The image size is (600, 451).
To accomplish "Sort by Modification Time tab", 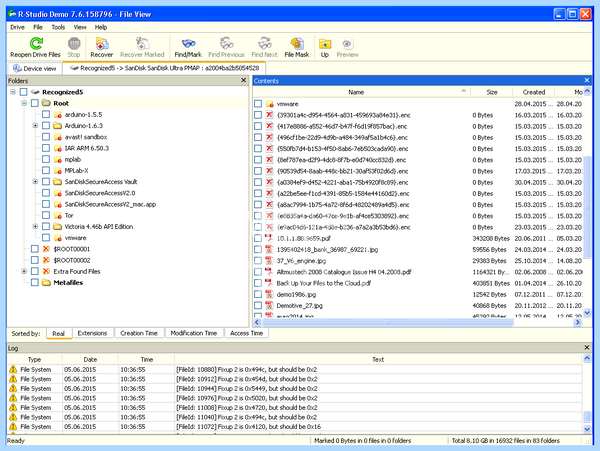I will (194, 333).
